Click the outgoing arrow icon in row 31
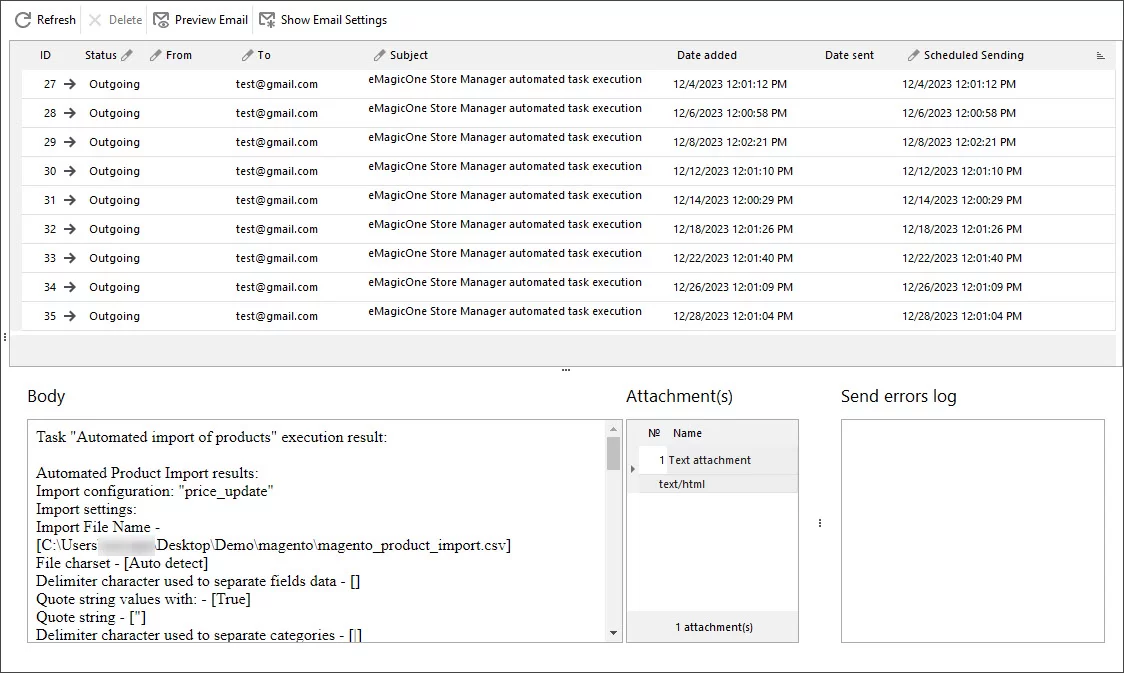The height and width of the screenshot is (673, 1124). pyautogui.click(x=70, y=200)
